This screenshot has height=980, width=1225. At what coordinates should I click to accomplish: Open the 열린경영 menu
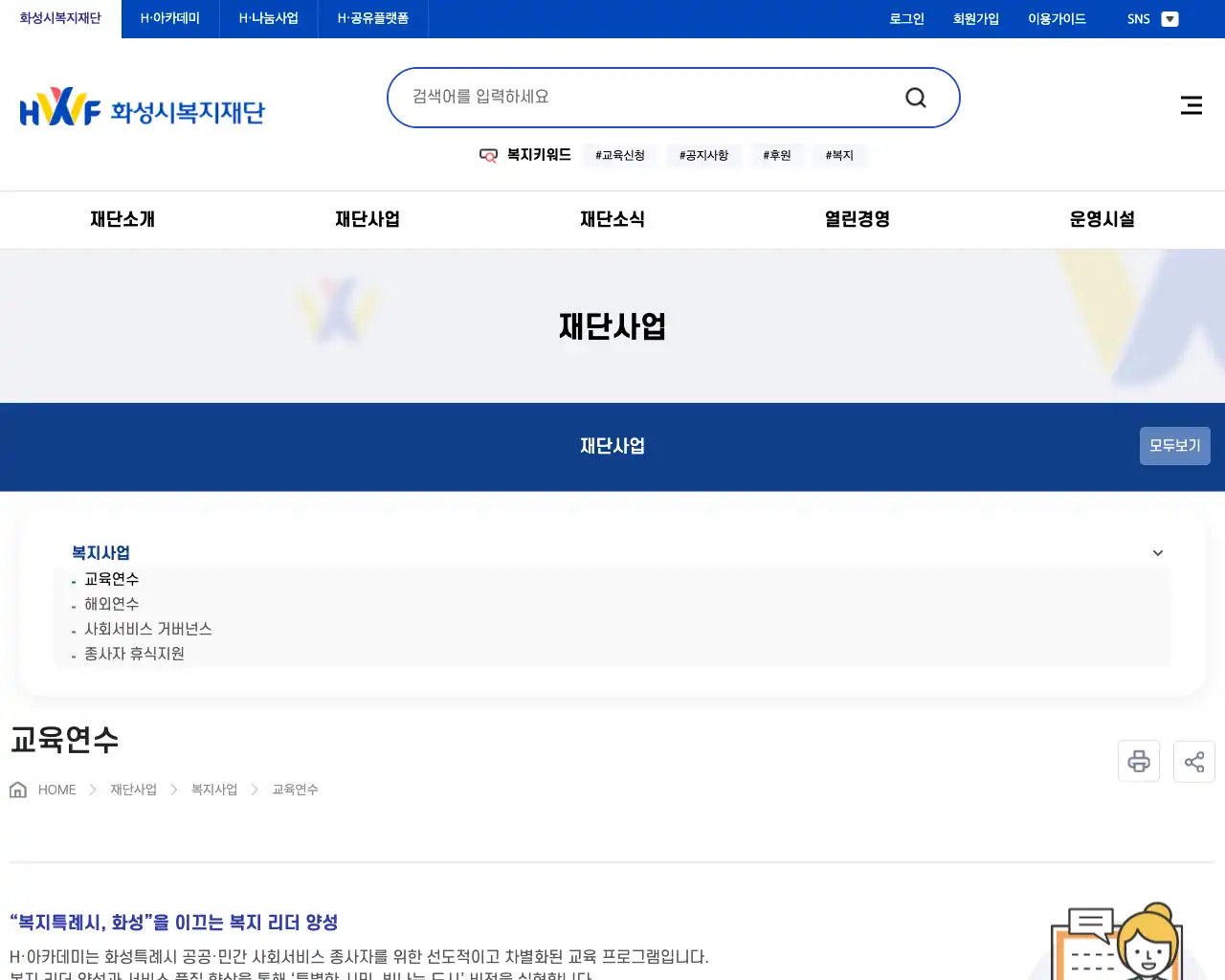pyautogui.click(x=856, y=219)
